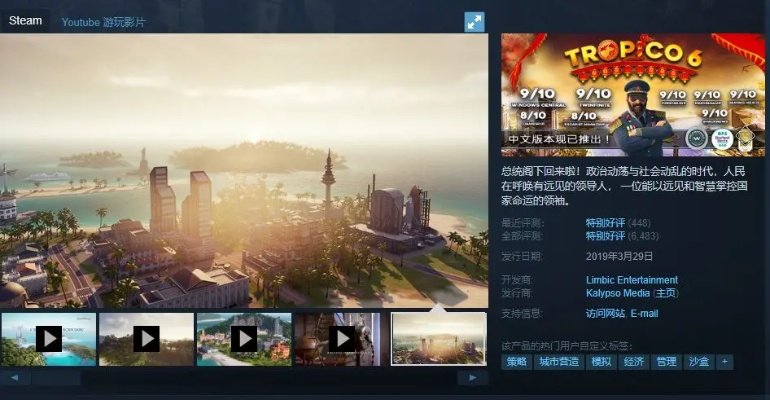Open the 主页 homepage link
Viewport: 770px width, 400px height.
coord(666,293)
